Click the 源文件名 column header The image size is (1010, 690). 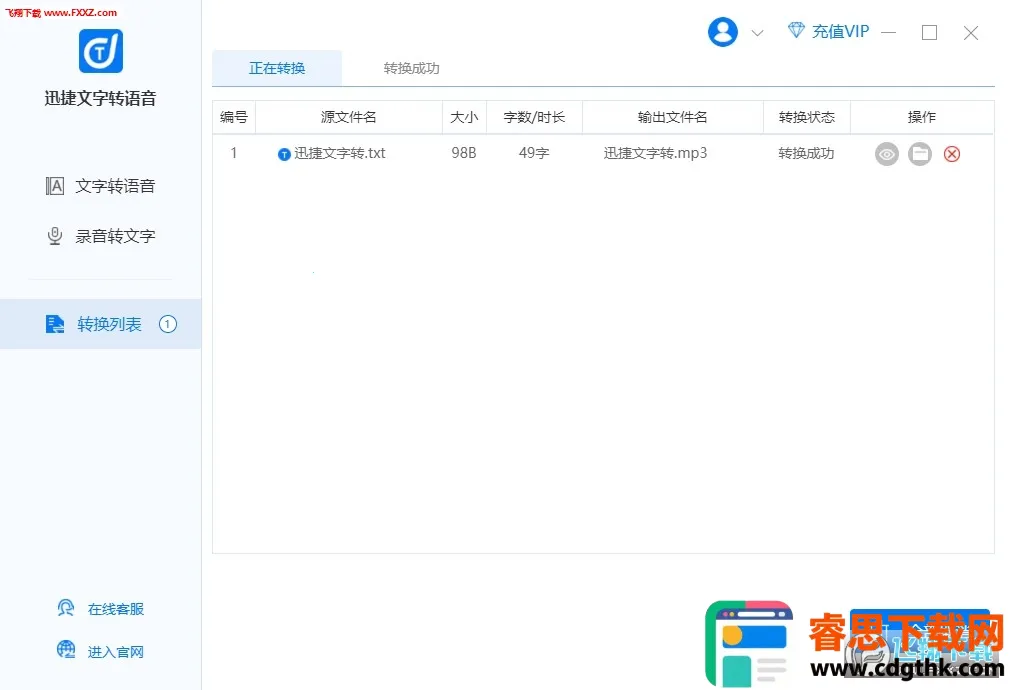tap(348, 117)
